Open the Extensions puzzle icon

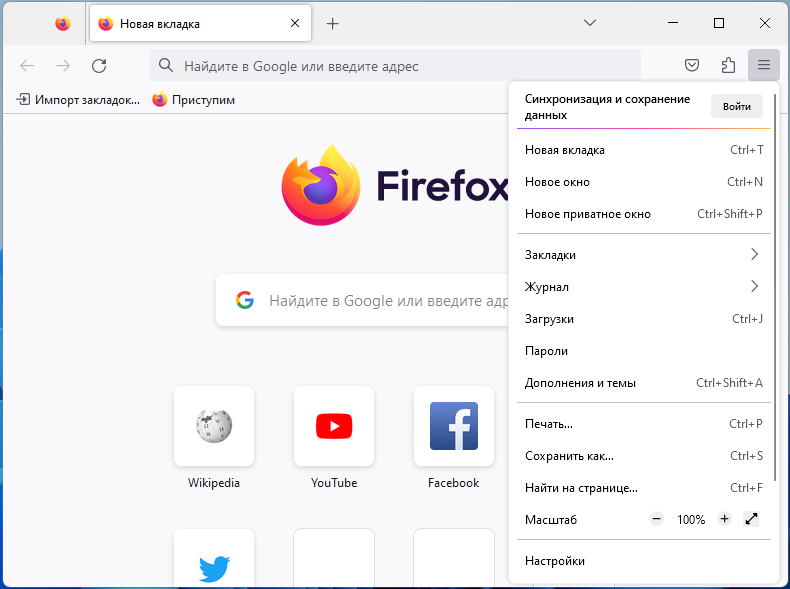pos(728,65)
